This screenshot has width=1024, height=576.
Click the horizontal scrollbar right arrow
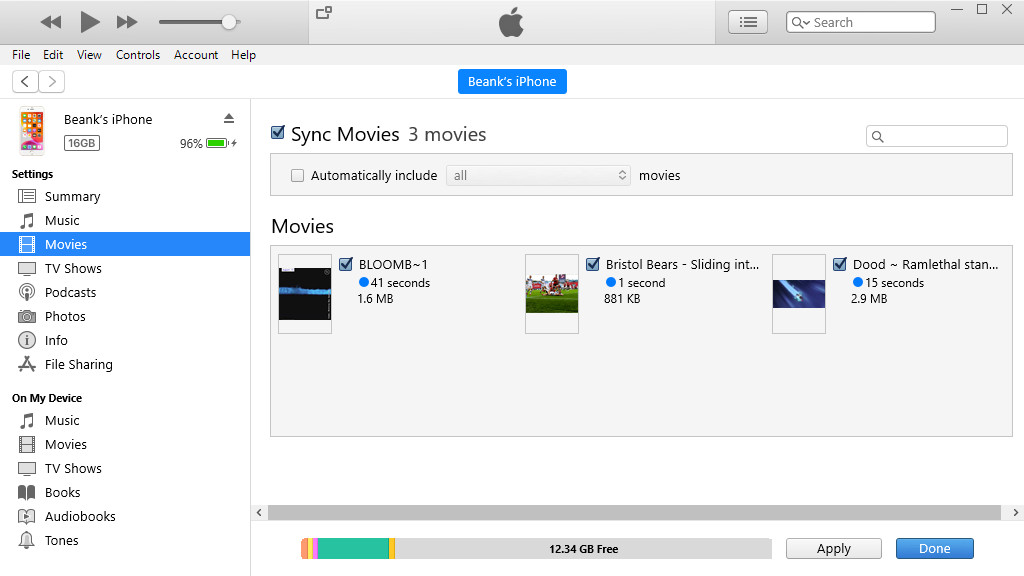coord(1016,513)
